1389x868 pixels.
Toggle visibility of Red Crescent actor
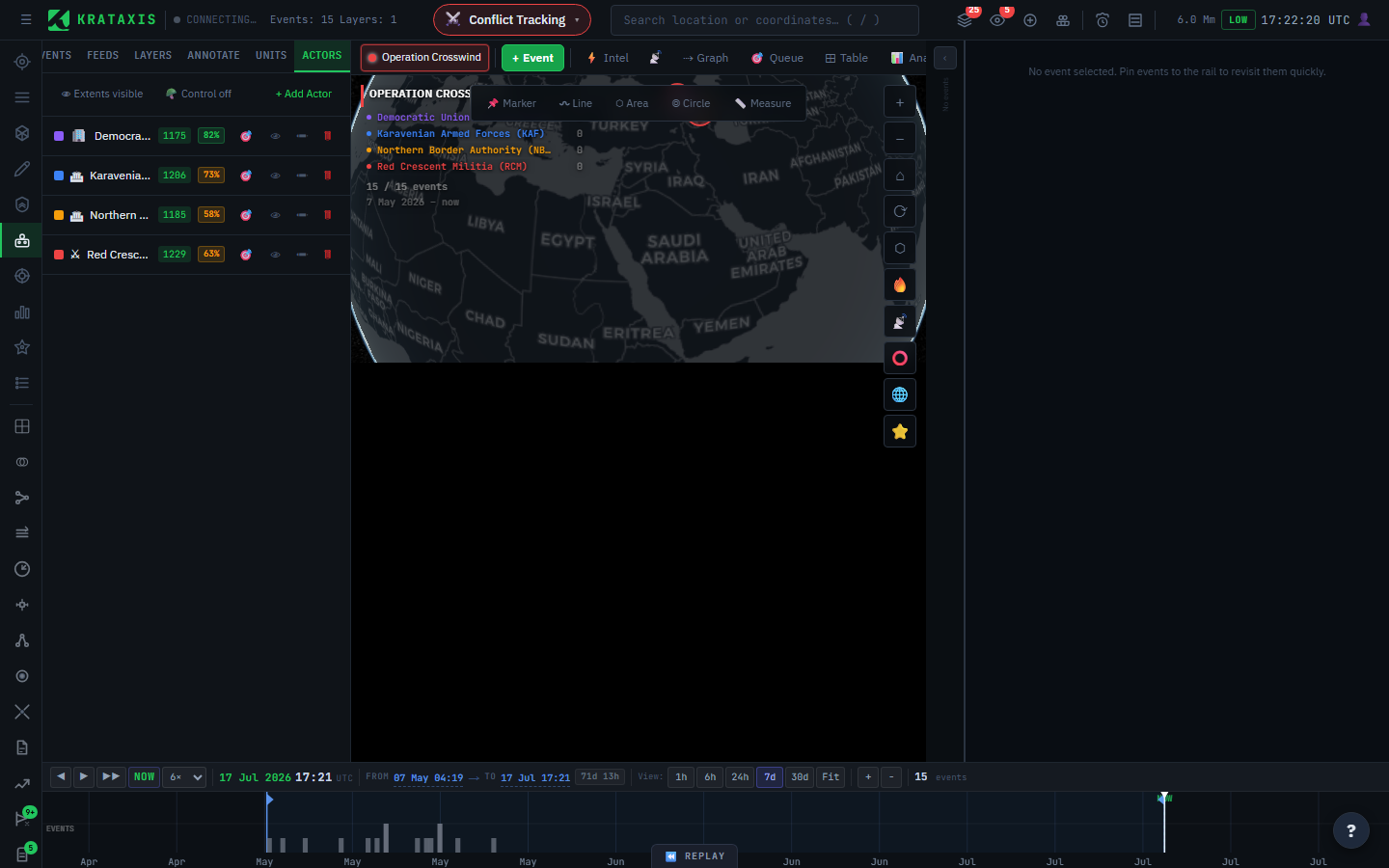click(x=275, y=255)
